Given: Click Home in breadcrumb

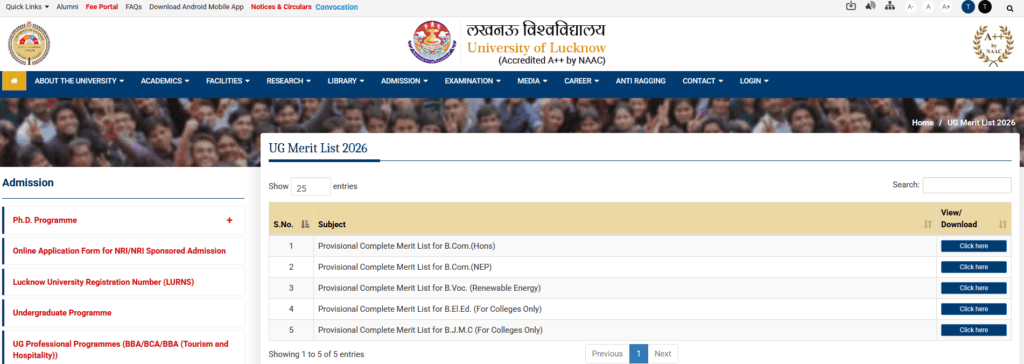Looking at the screenshot, I should tap(922, 123).
